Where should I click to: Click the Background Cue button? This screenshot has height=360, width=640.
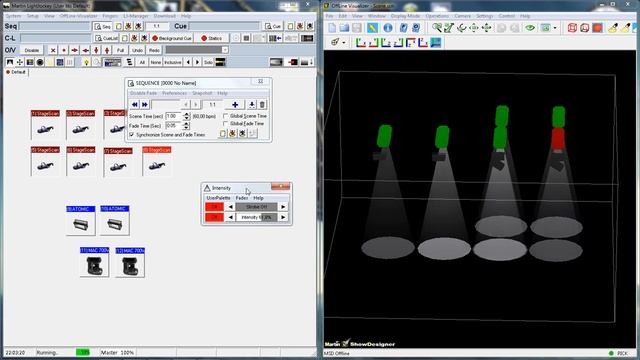tap(172, 38)
